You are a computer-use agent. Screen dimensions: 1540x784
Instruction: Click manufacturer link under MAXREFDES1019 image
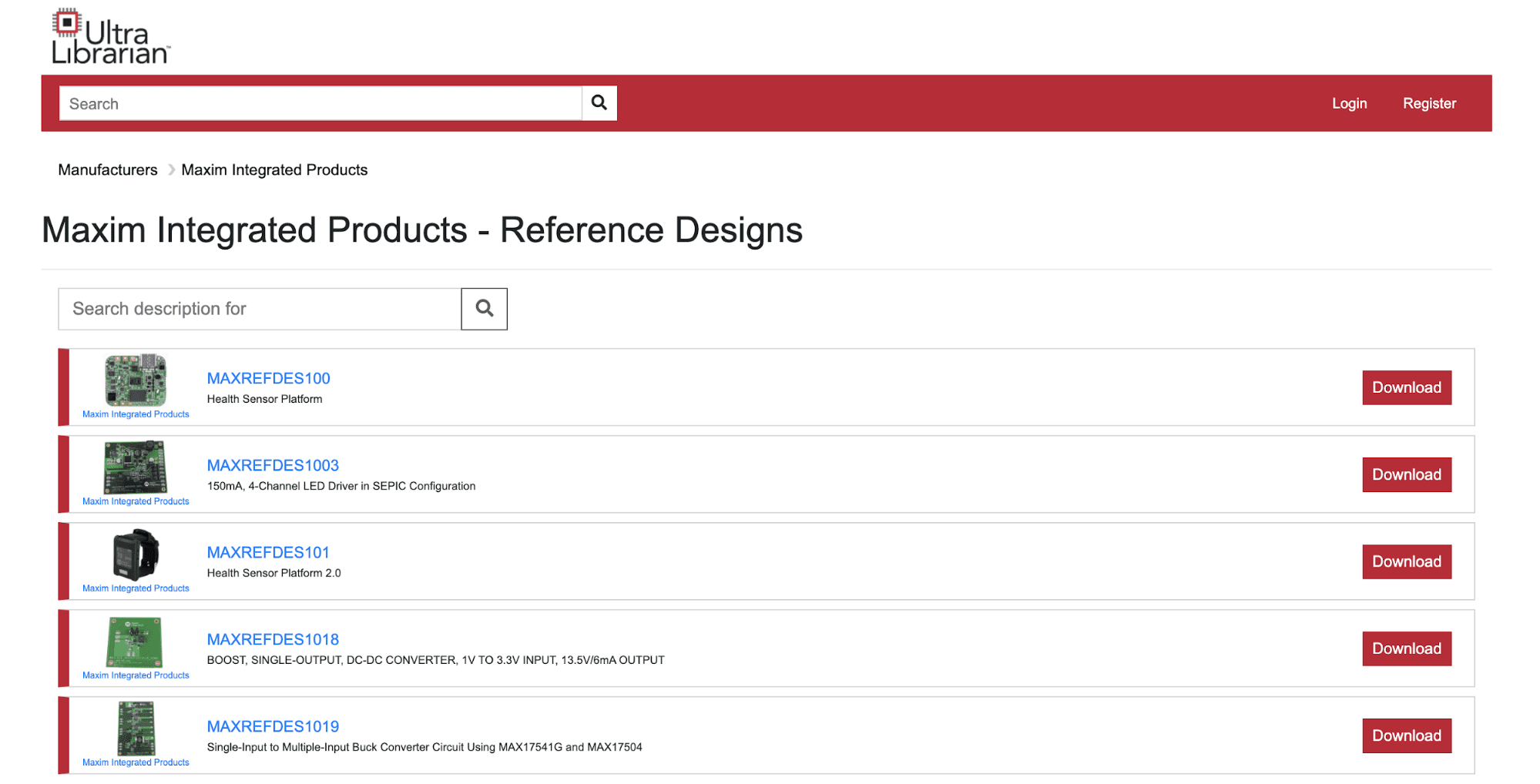pyautogui.click(x=136, y=762)
